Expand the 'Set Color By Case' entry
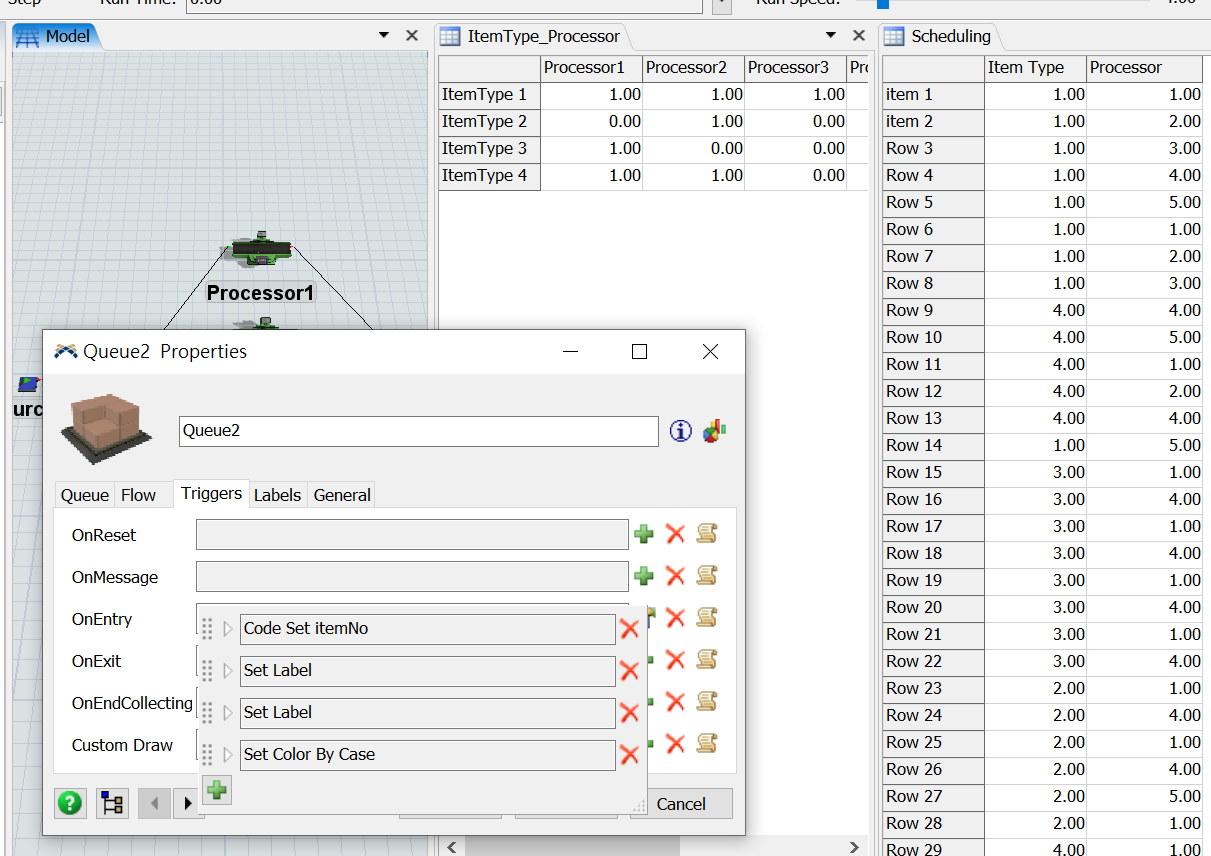 click(227, 755)
